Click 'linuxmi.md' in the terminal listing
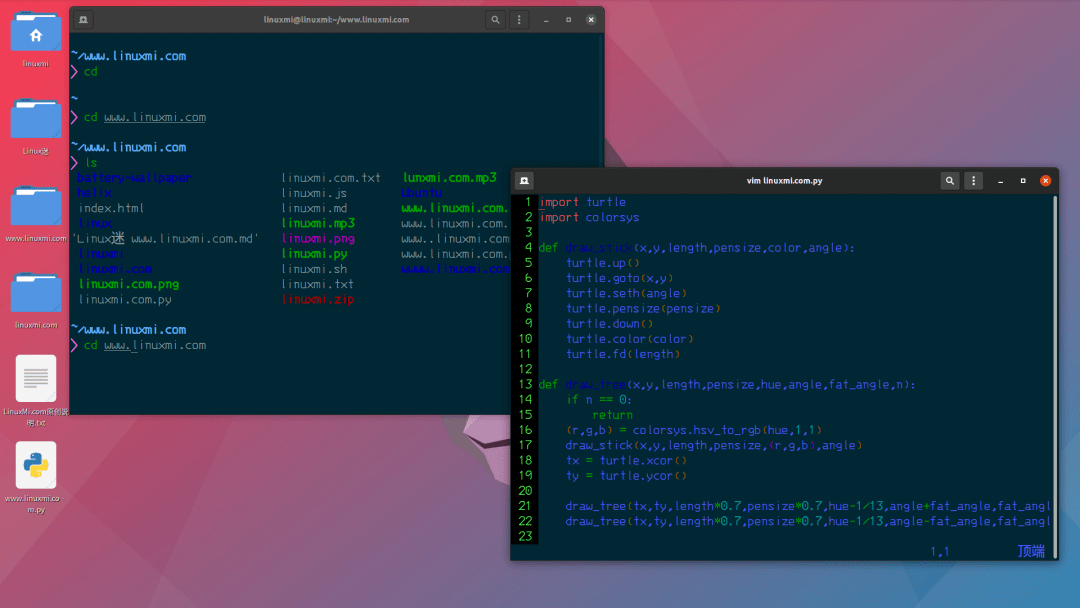Image resolution: width=1080 pixels, height=608 pixels. coord(314,208)
